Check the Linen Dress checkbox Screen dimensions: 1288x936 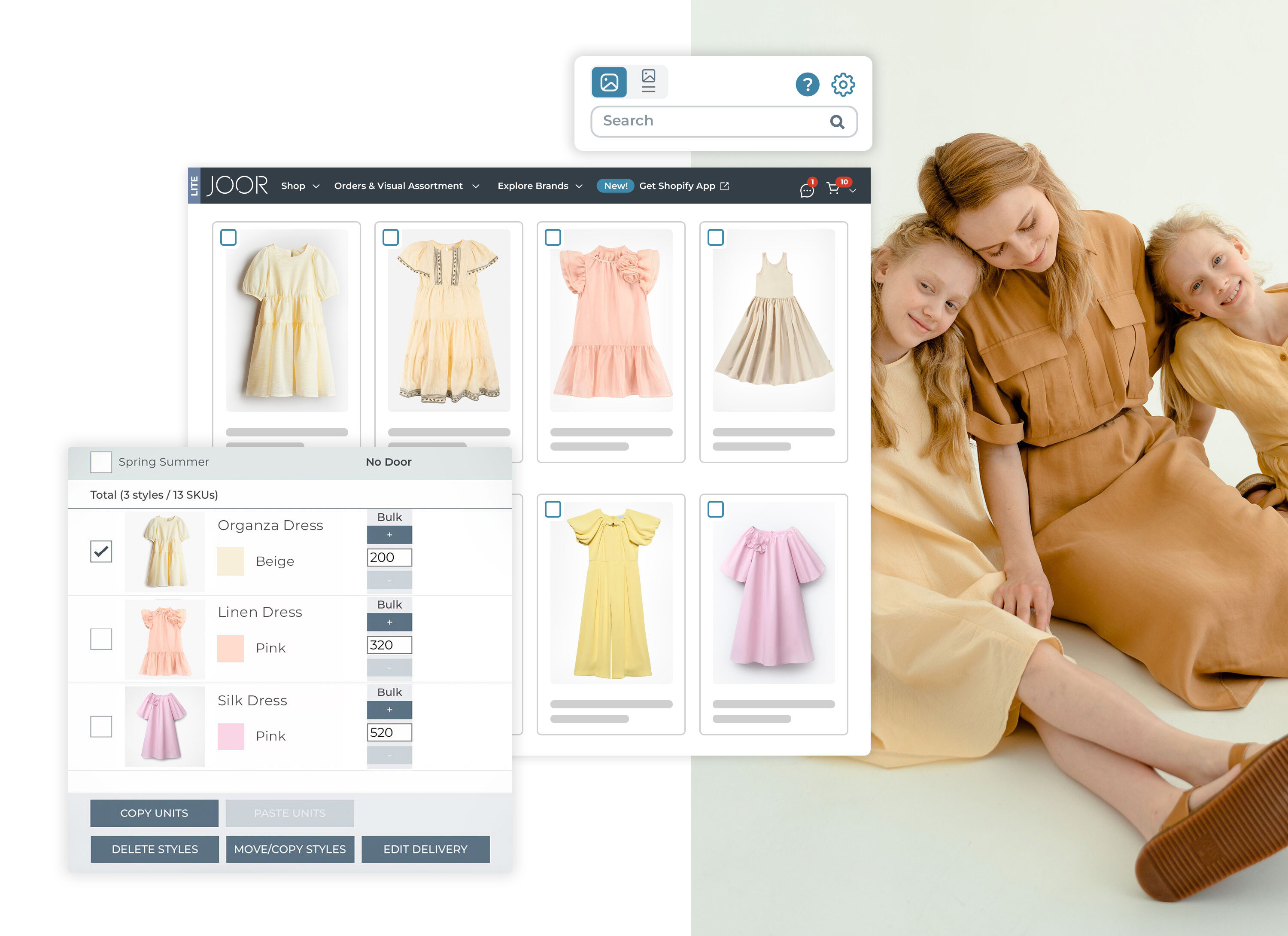pos(101,639)
